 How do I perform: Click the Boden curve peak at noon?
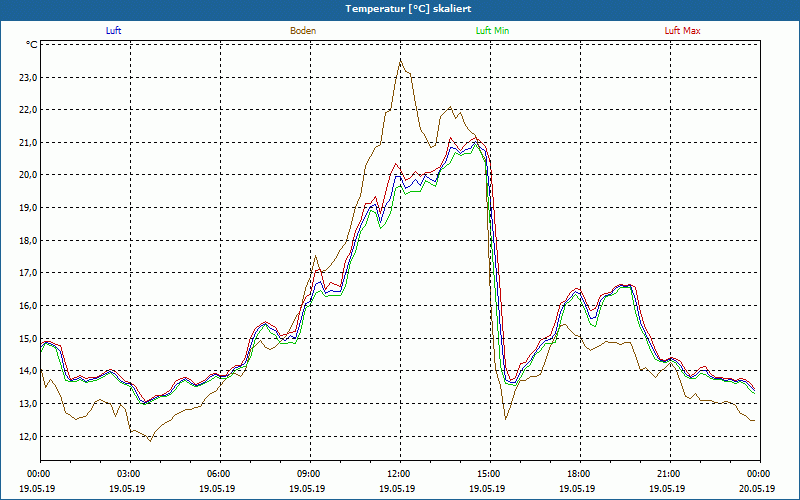pos(401,61)
